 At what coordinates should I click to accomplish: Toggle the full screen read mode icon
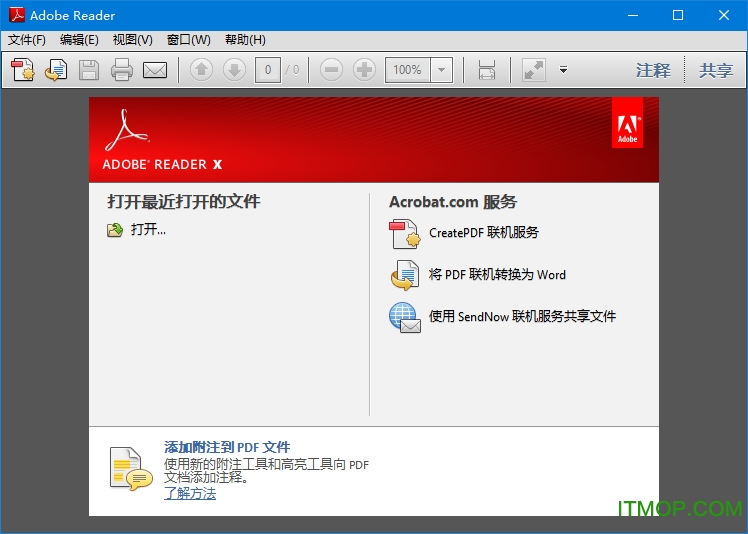[x=533, y=70]
